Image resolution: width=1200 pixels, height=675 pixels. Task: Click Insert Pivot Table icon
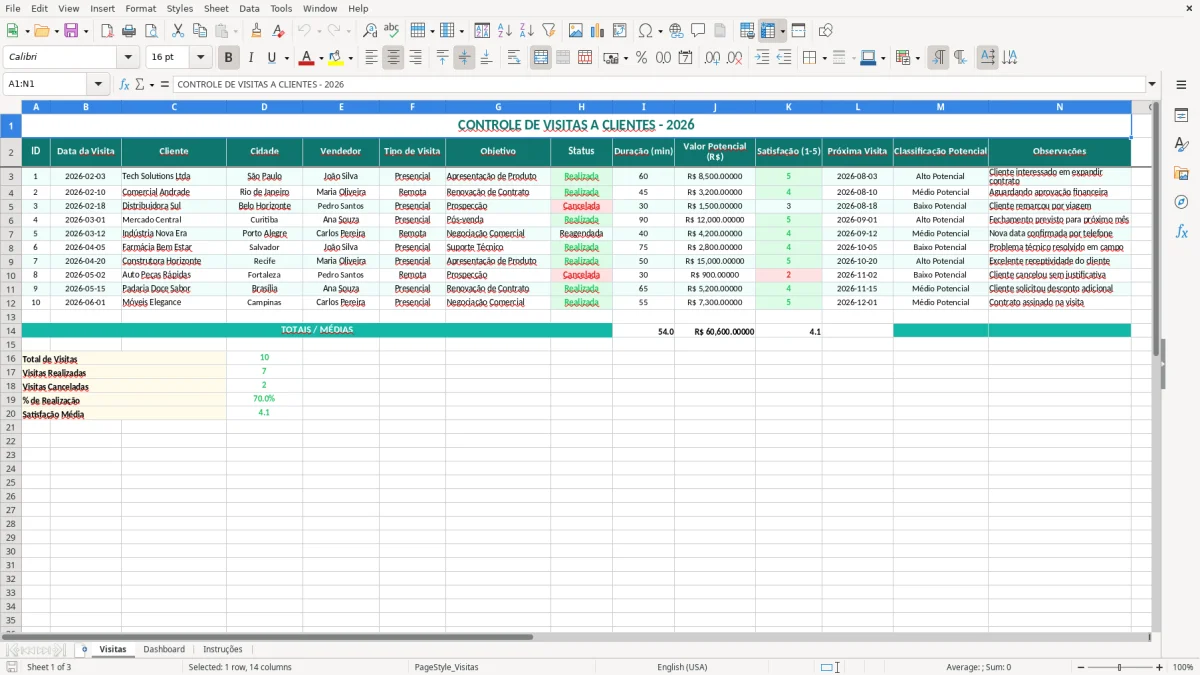(620, 31)
